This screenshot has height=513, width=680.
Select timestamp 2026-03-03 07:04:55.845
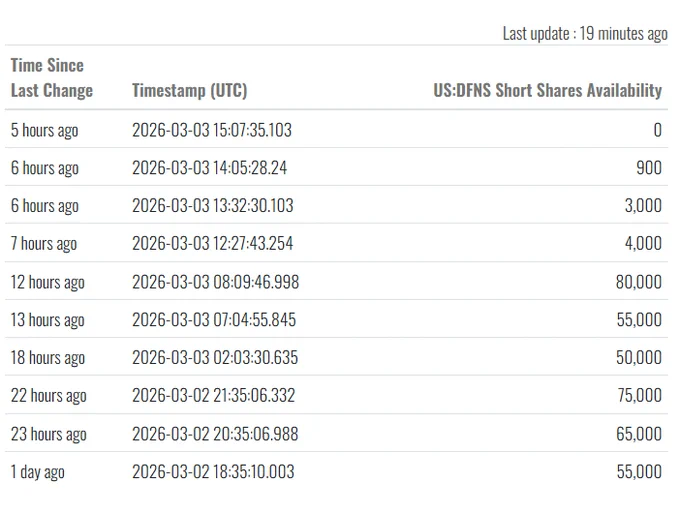pos(214,320)
